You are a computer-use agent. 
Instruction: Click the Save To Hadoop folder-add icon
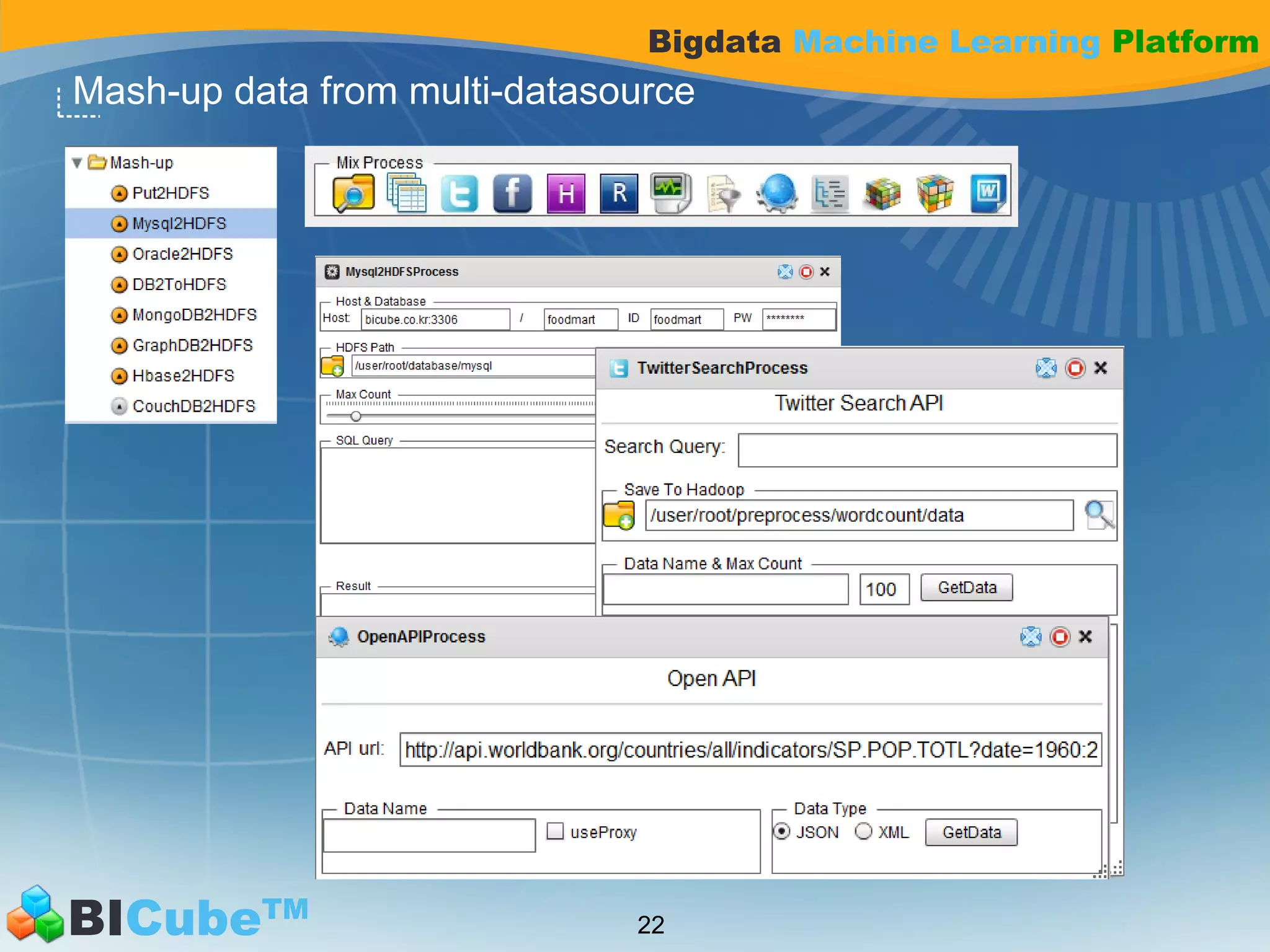coord(619,515)
